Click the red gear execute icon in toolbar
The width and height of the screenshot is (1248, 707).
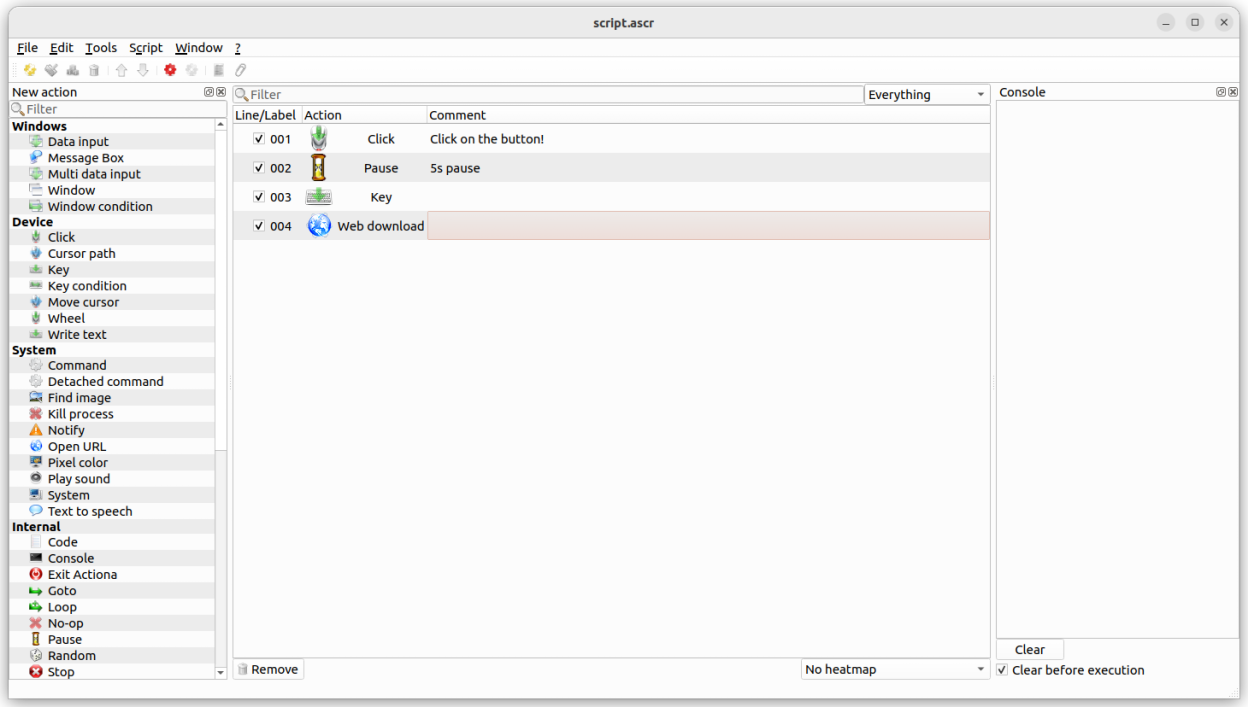click(170, 70)
